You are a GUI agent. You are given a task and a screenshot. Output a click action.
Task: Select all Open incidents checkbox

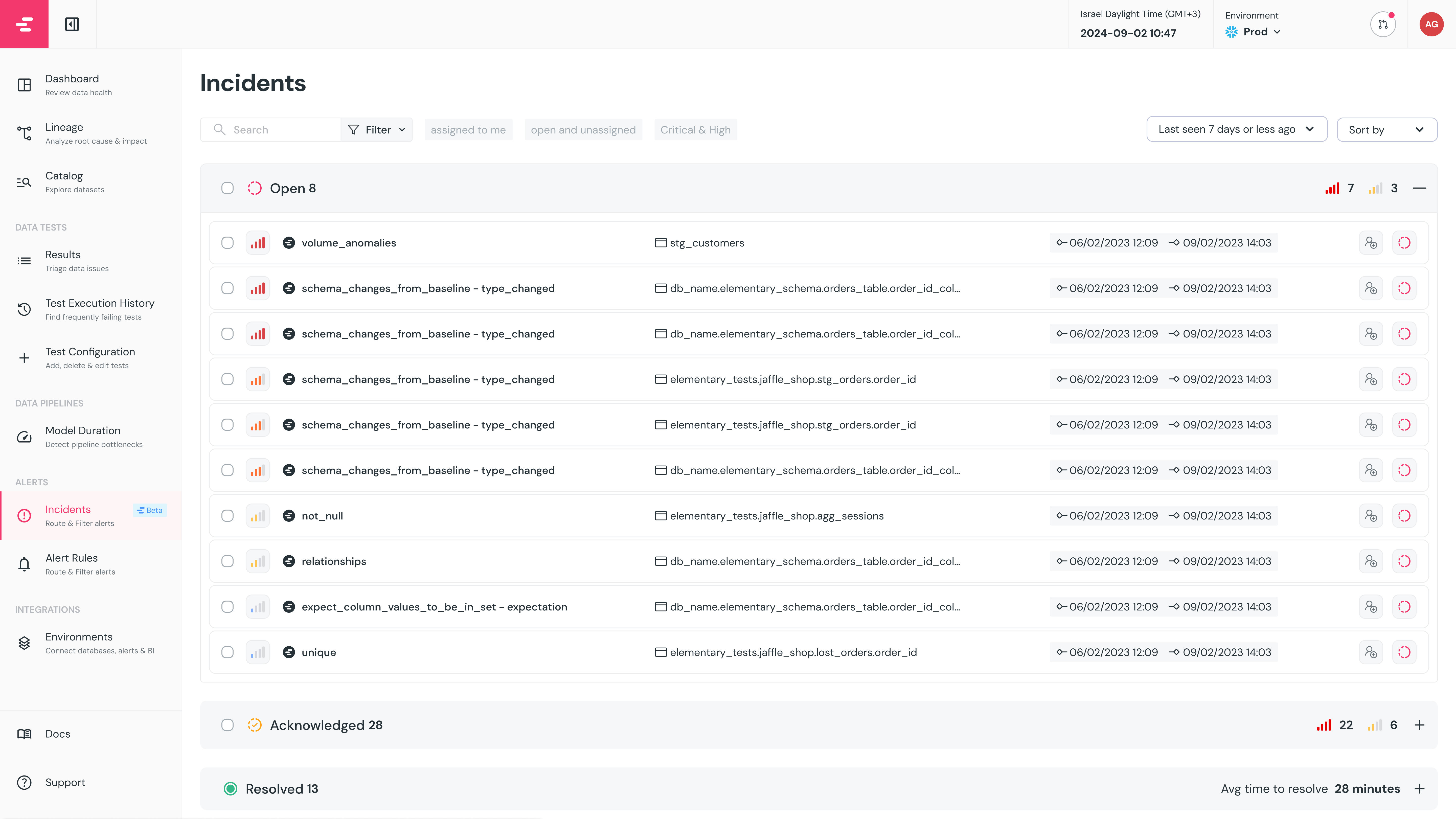tap(227, 188)
